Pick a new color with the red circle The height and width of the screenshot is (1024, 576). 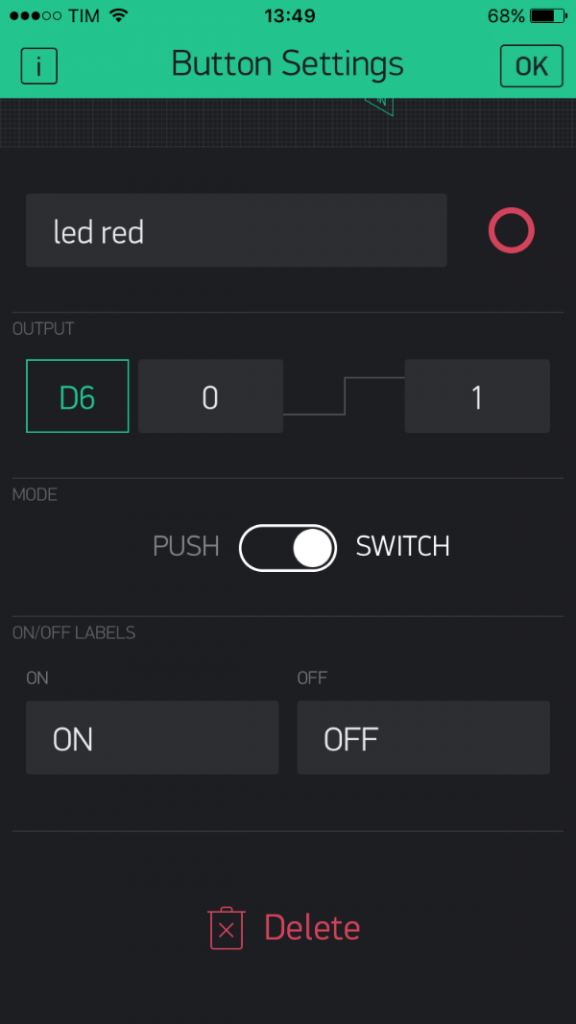[x=511, y=230]
